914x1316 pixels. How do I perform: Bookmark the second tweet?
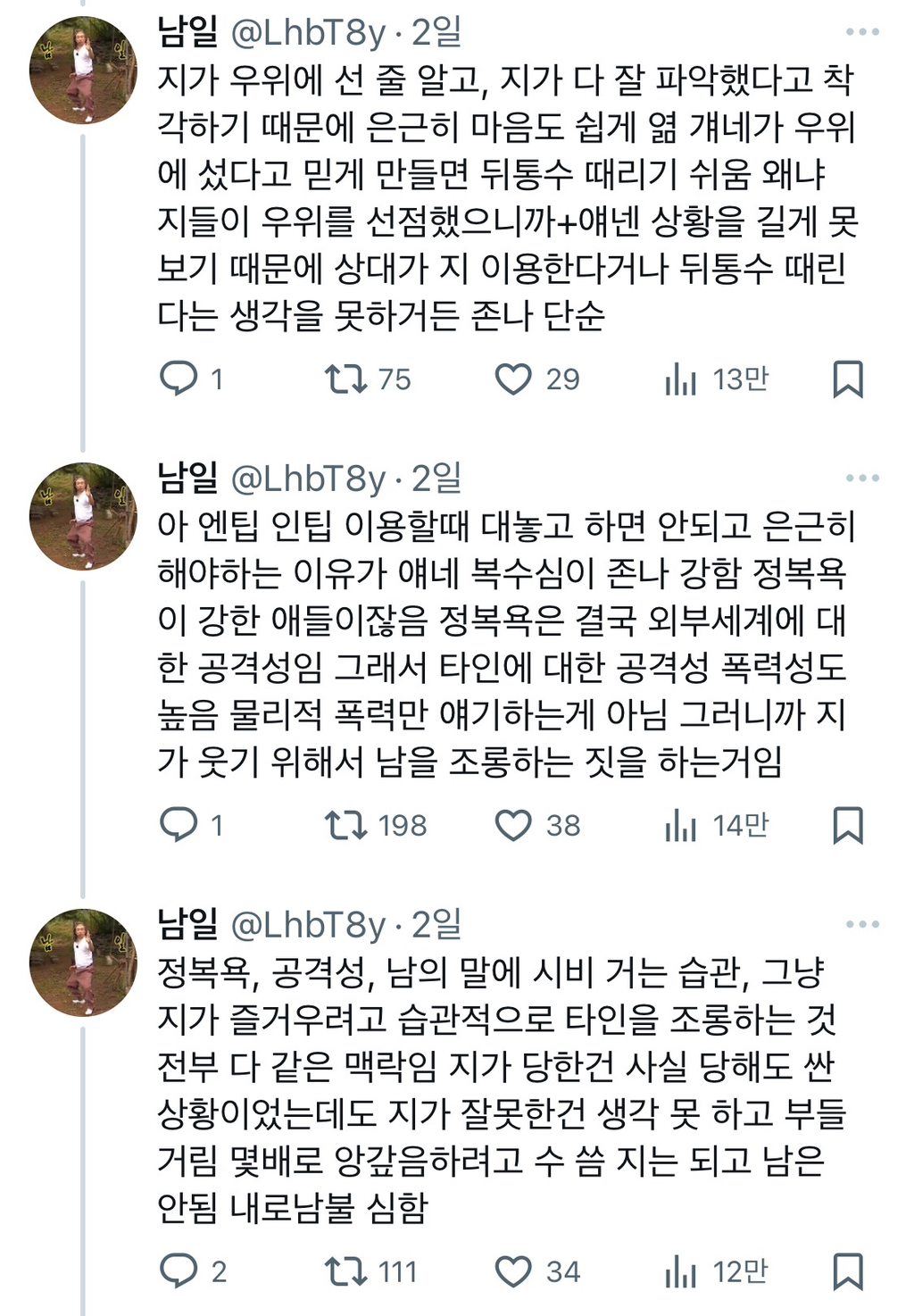(847, 824)
